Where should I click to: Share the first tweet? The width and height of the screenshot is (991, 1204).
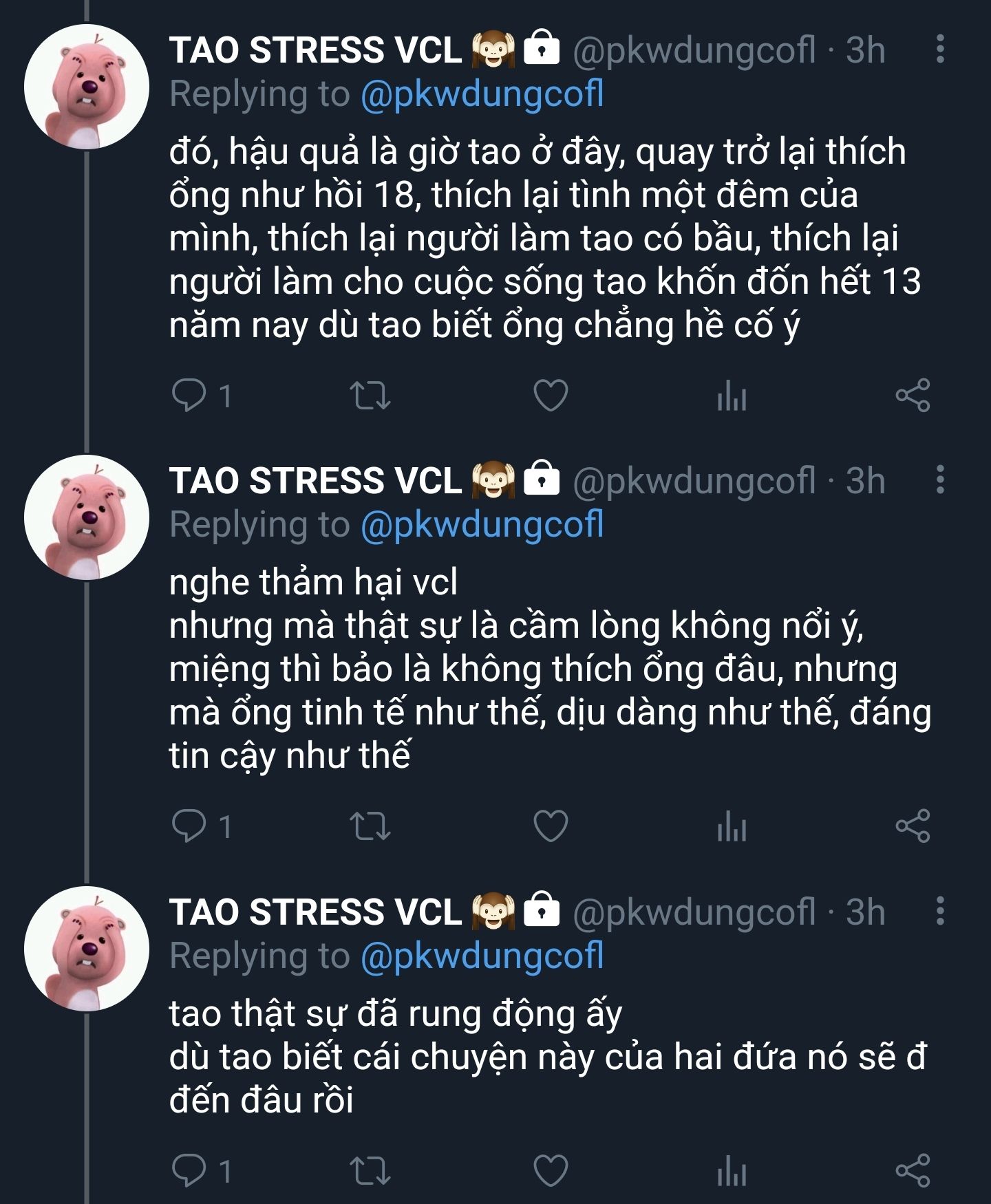(913, 396)
